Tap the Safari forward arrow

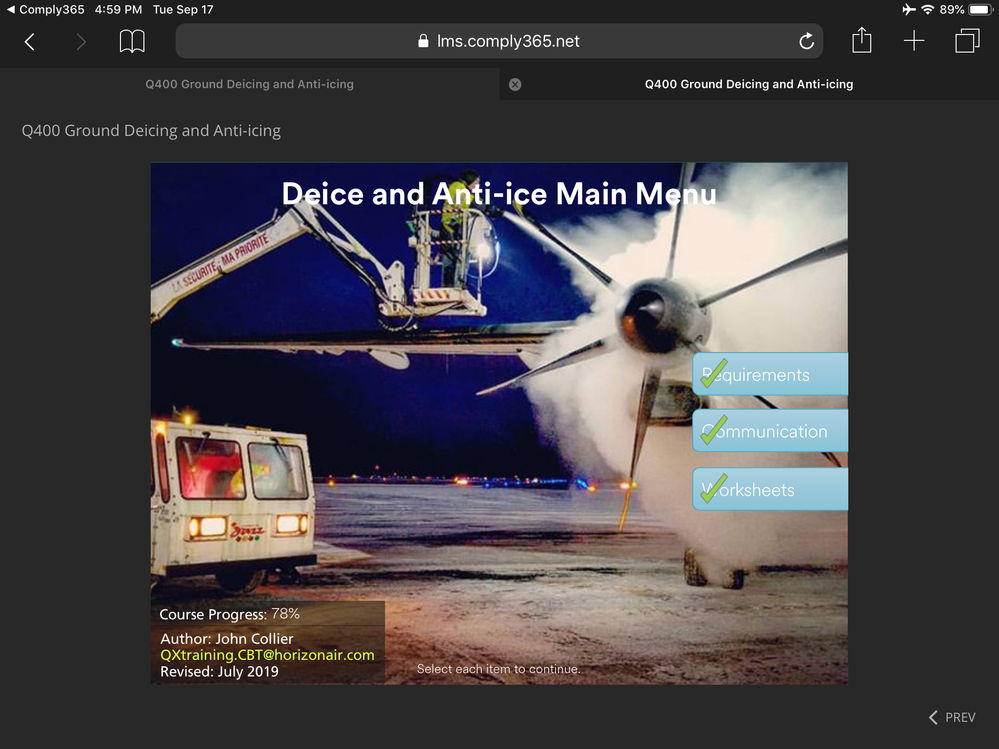81,41
